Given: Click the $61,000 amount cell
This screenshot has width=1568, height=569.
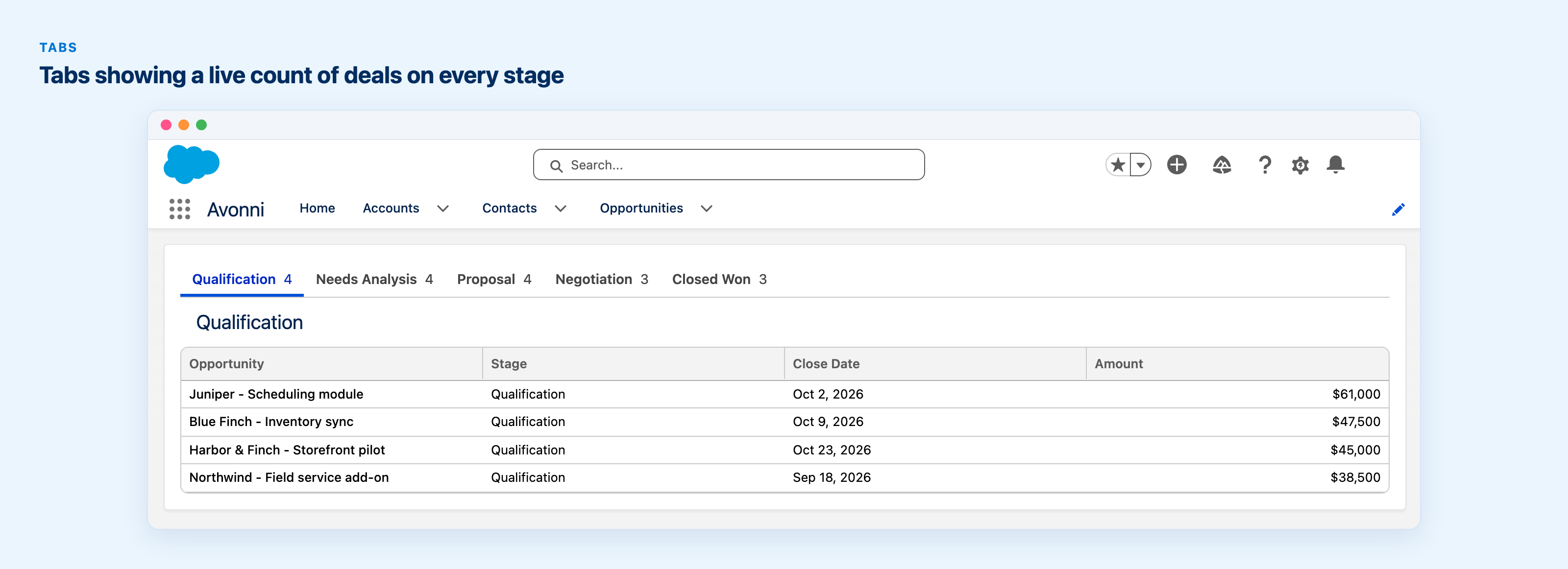Looking at the screenshot, I should coord(1237,394).
